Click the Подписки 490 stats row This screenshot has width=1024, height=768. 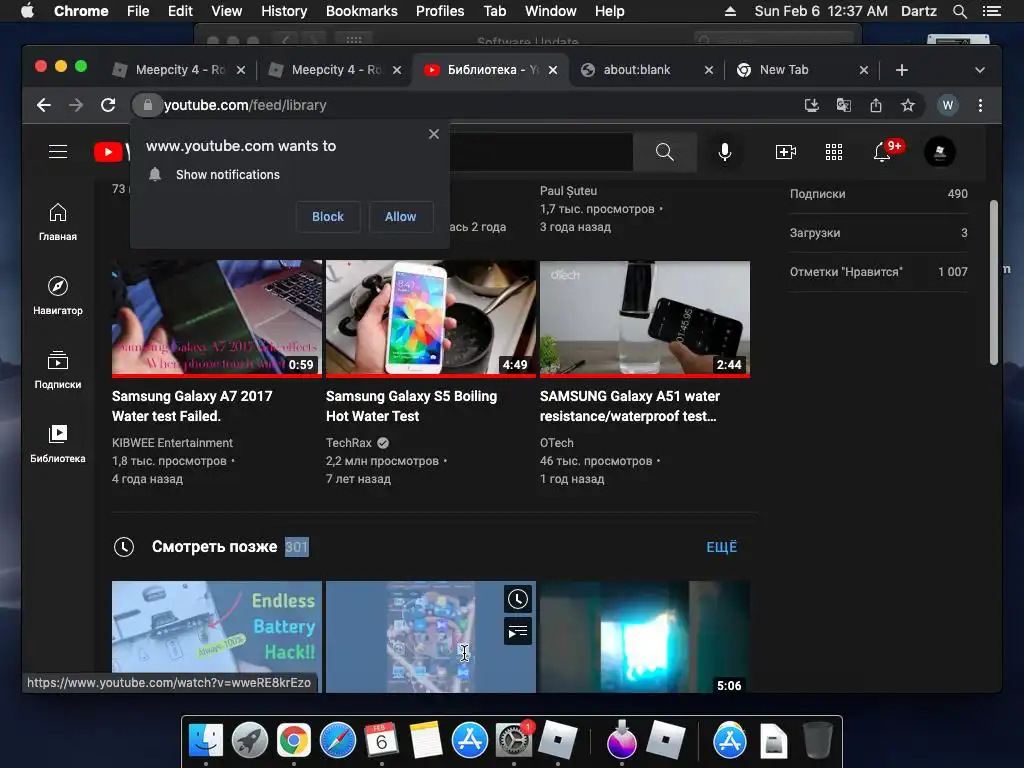coord(878,194)
